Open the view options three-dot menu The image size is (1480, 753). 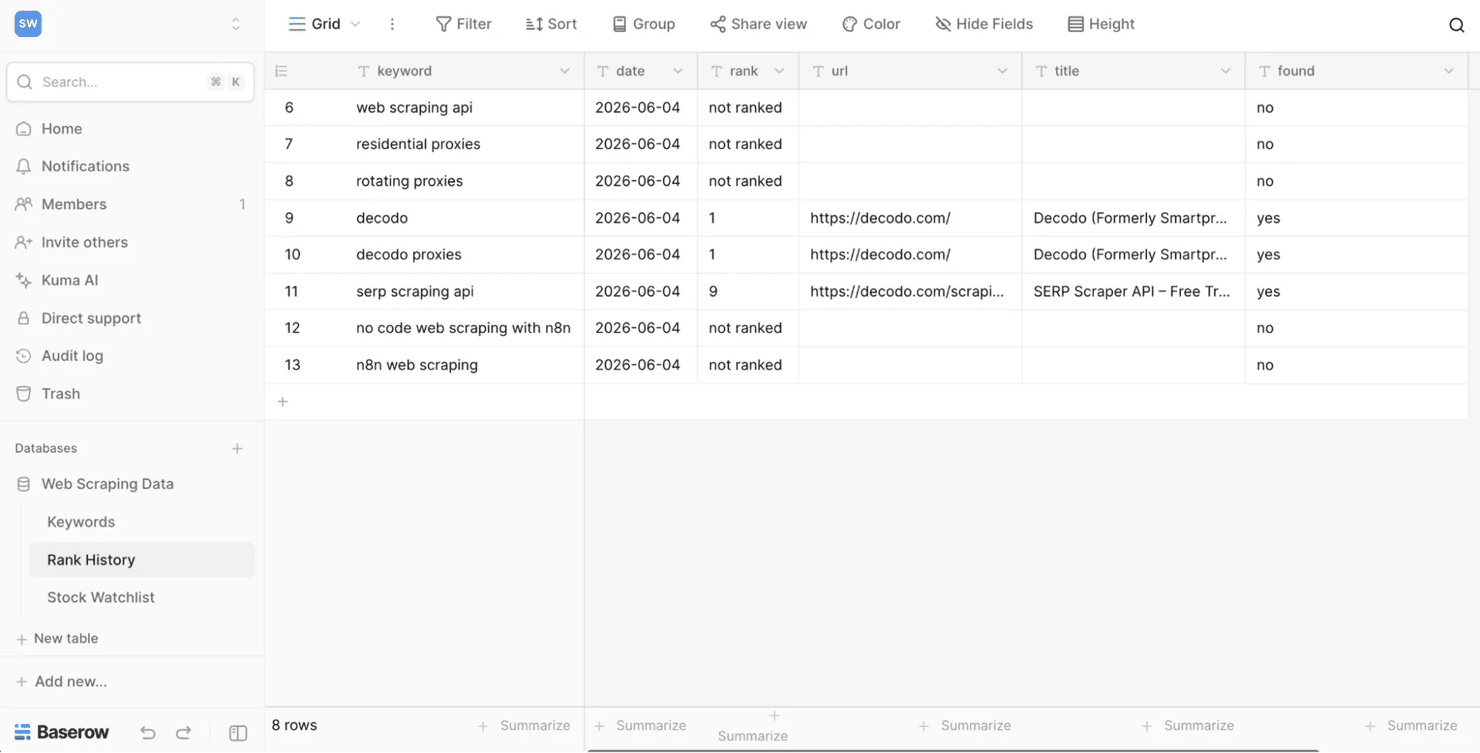[392, 24]
